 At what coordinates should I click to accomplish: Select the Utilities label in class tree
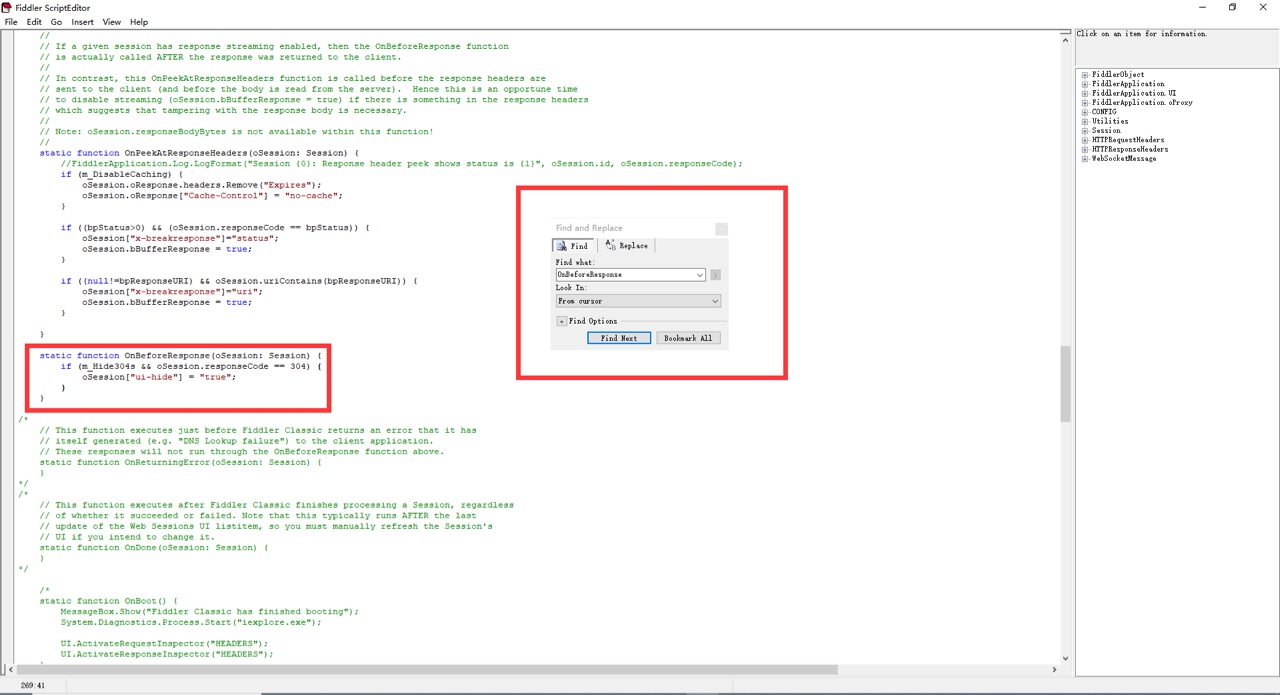point(1110,121)
